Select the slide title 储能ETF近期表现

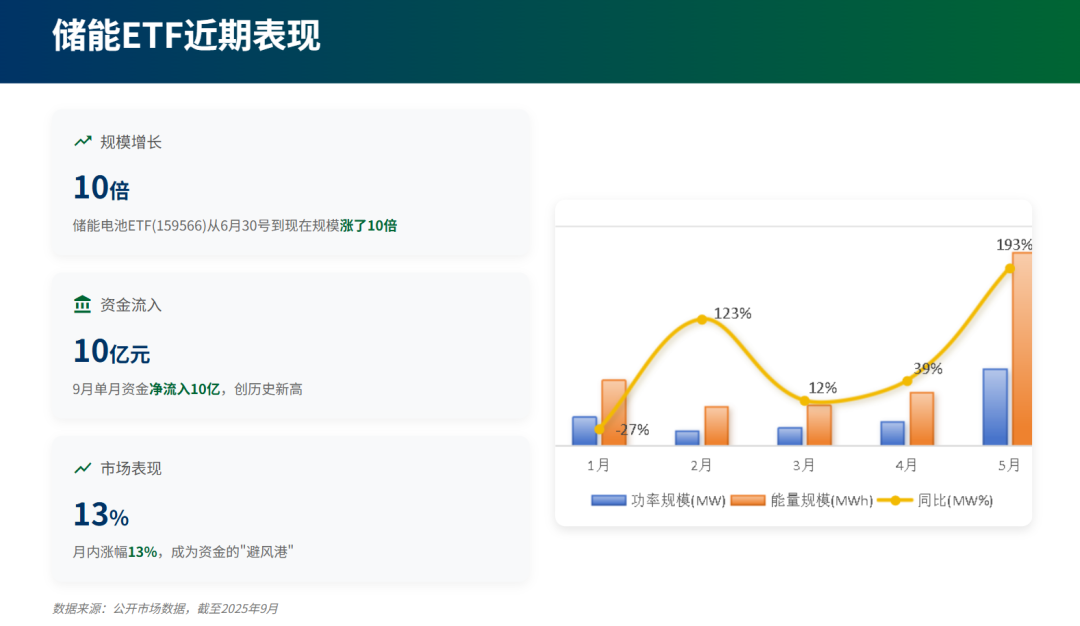click(186, 36)
